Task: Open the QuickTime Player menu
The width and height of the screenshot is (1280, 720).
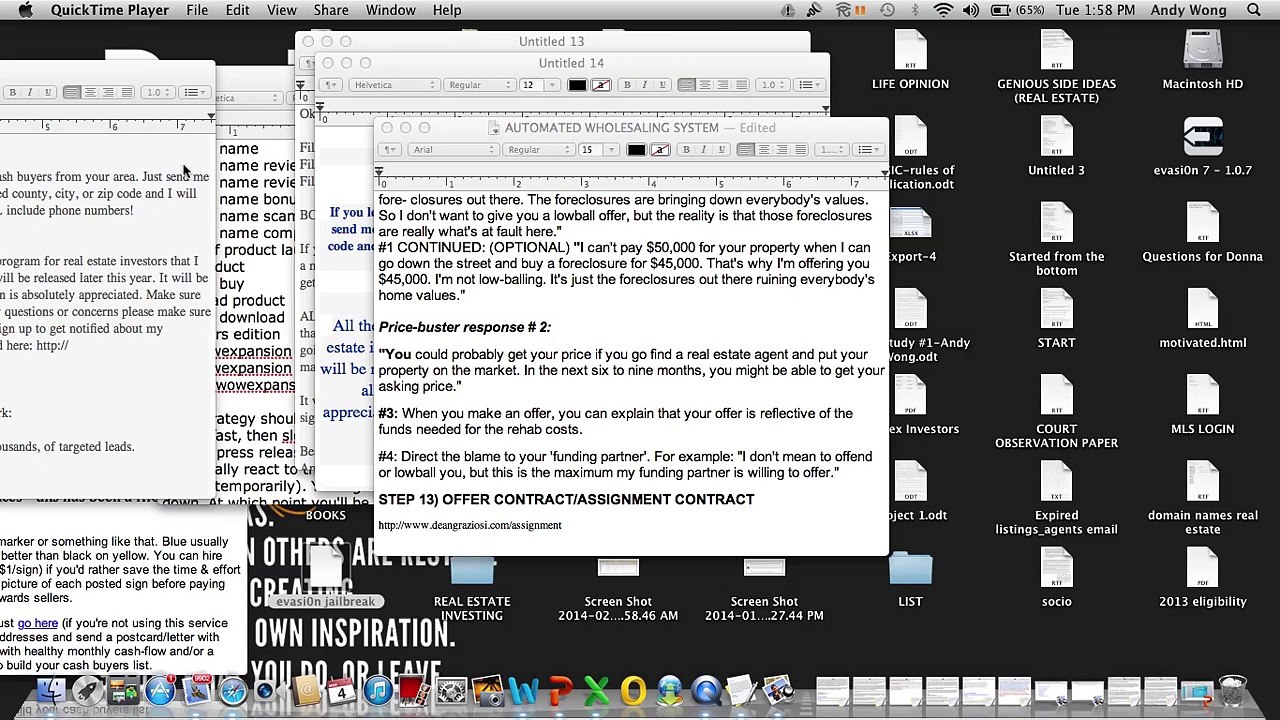Action: tap(110, 10)
